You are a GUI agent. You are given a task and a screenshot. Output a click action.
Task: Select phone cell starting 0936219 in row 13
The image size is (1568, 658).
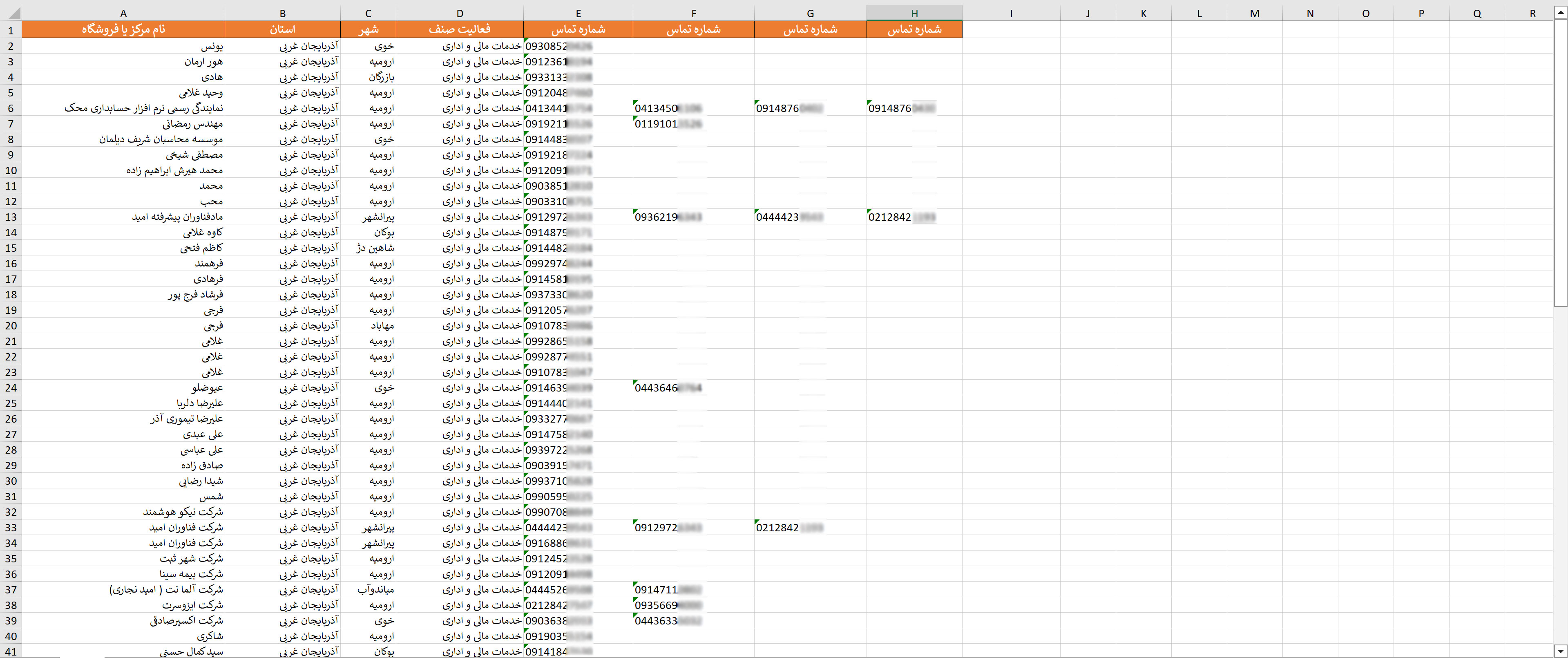click(x=693, y=217)
